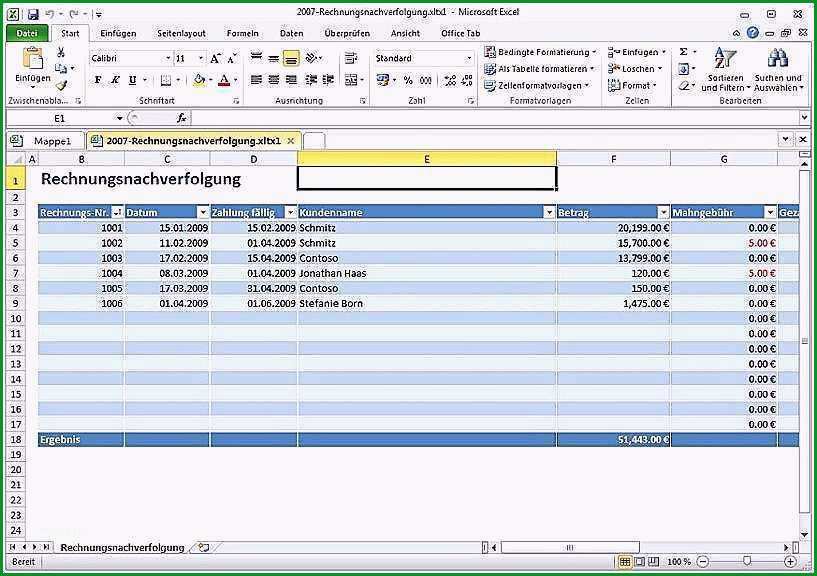The image size is (817, 576).
Task: Center text horizontally in the Ausrichtung group
Action: coord(274,80)
